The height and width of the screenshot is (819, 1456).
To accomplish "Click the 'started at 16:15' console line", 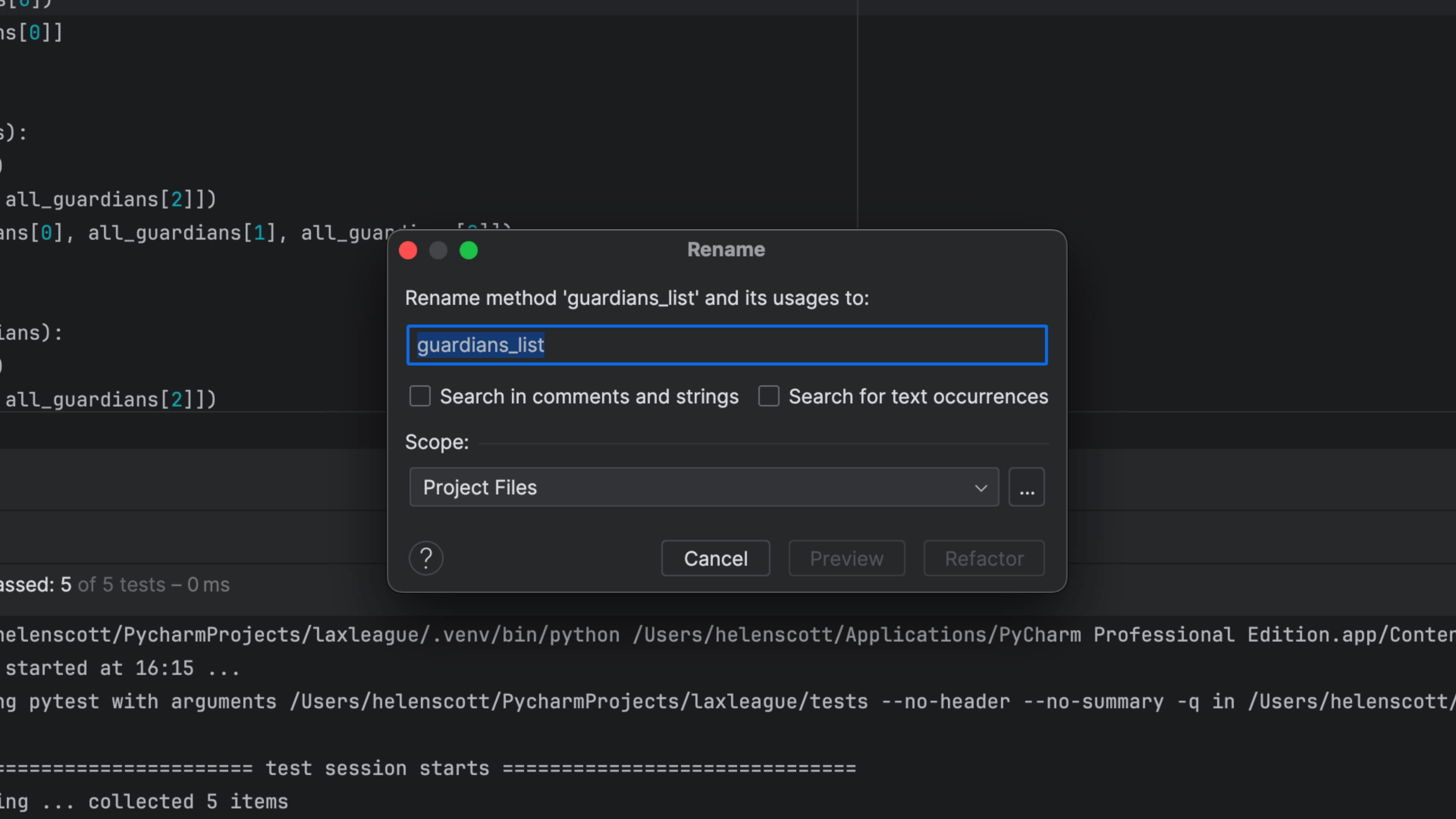I will click(x=121, y=668).
